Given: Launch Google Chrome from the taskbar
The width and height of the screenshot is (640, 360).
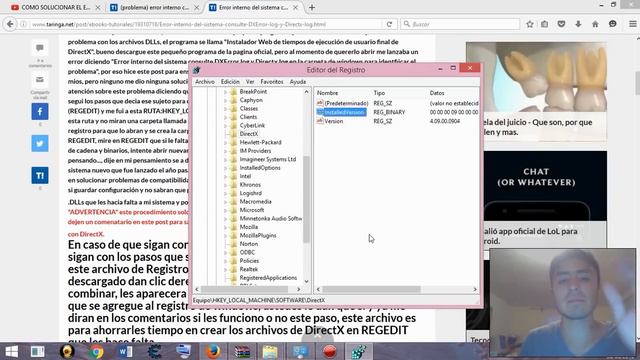Looking at the screenshot, I should tap(96, 351).
